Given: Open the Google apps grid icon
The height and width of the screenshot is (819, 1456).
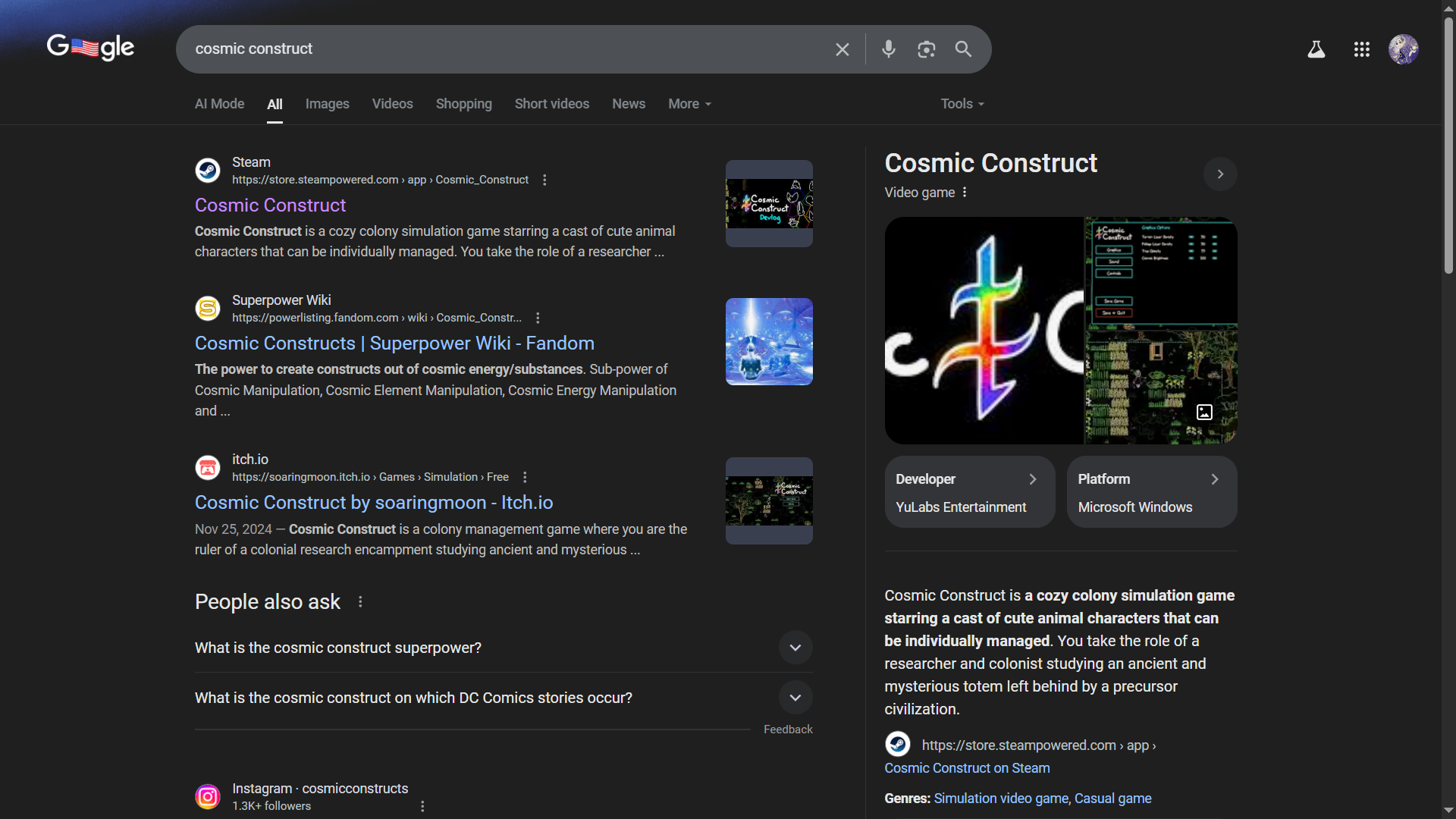Looking at the screenshot, I should 1362,49.
